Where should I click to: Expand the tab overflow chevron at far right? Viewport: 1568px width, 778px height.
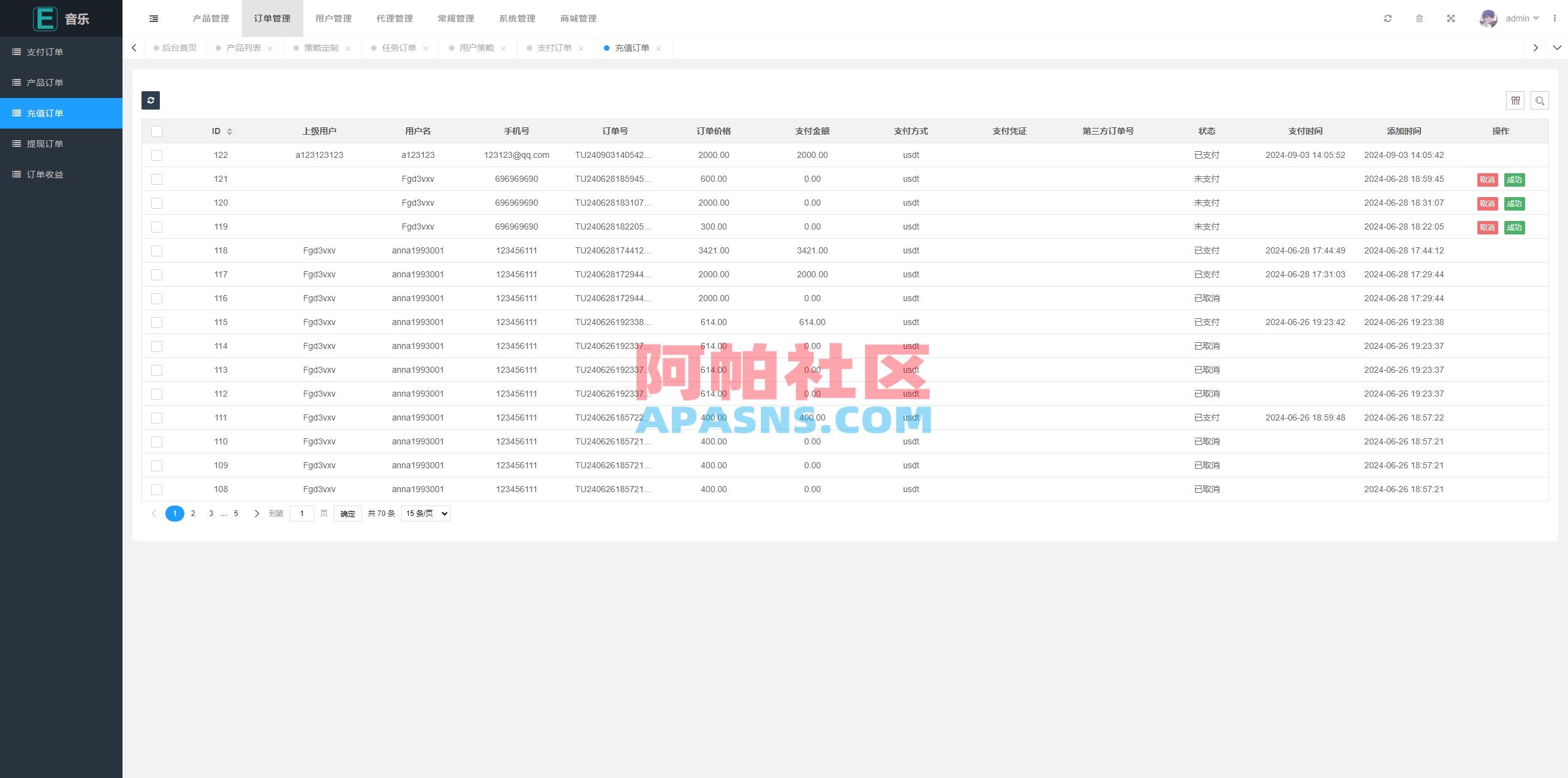pyautogui.click(x=1557, y=47)
